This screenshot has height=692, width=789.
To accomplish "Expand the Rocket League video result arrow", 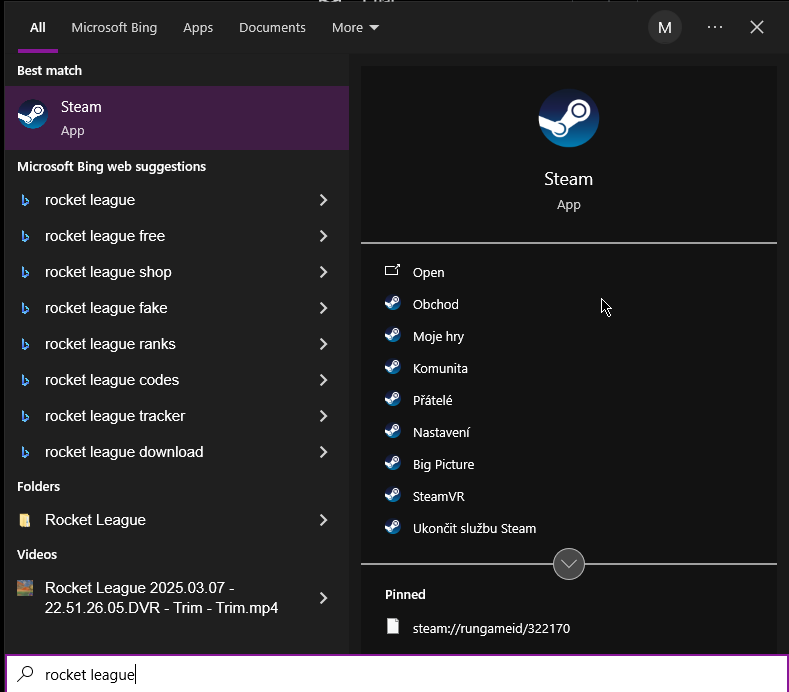I will coord(324,598).
